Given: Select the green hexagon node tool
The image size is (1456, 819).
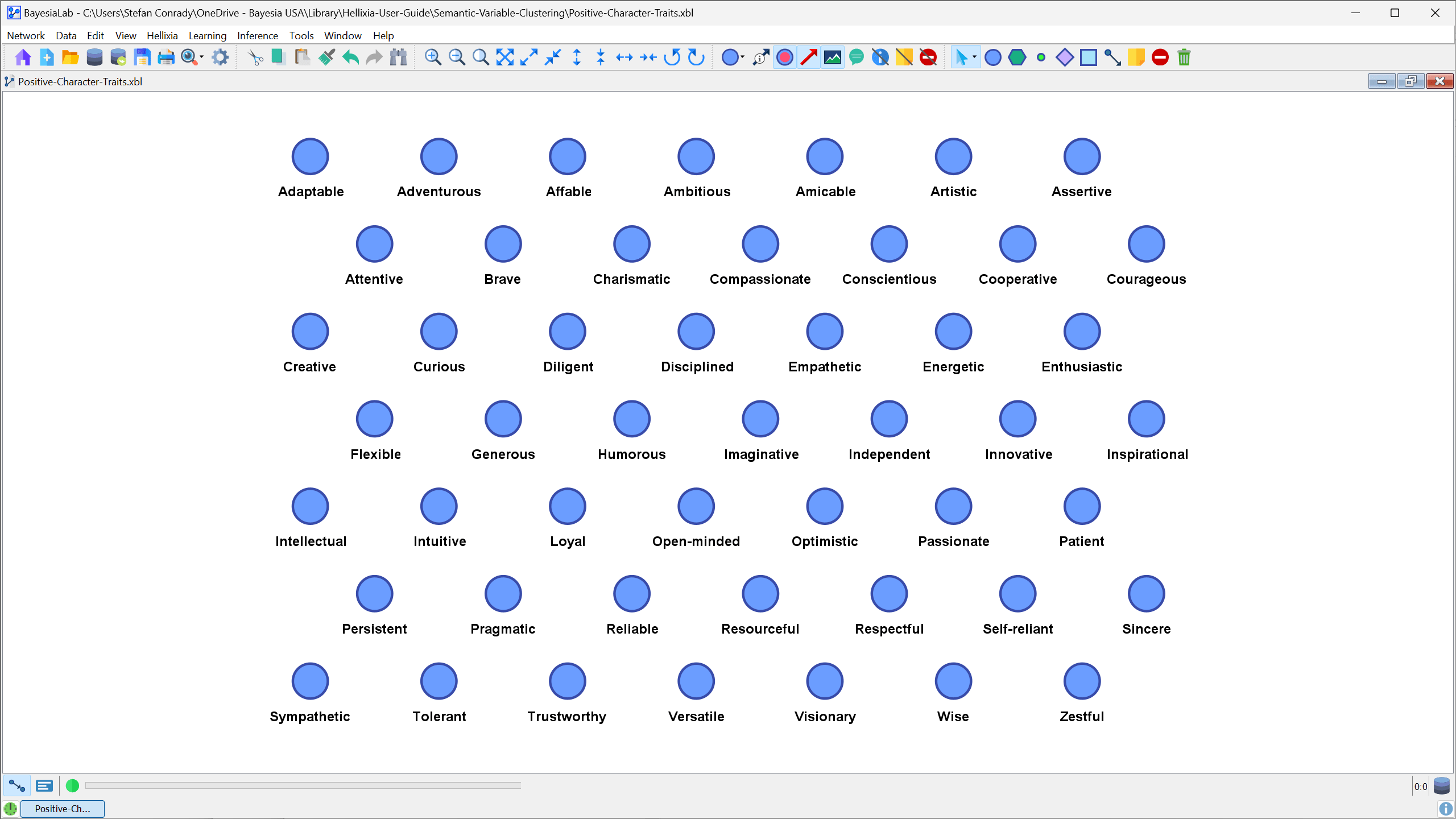Looking at the screenshot, I should click(1017, 57).
